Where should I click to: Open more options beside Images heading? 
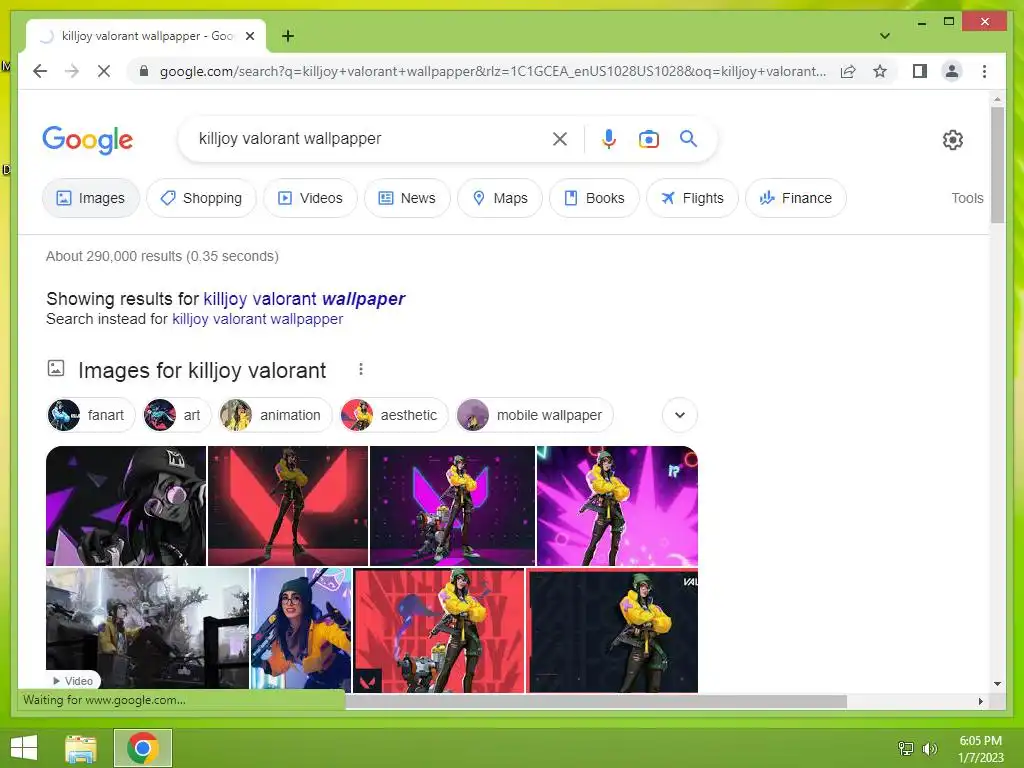coord(360,370)
